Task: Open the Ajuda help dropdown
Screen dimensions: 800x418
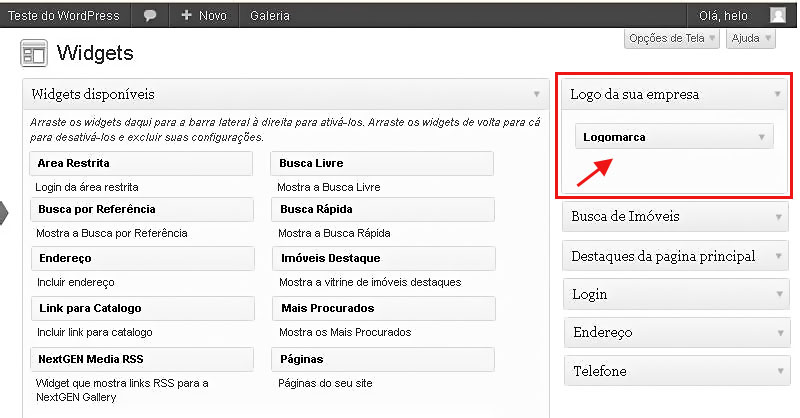Action: (x=751, y=39)
